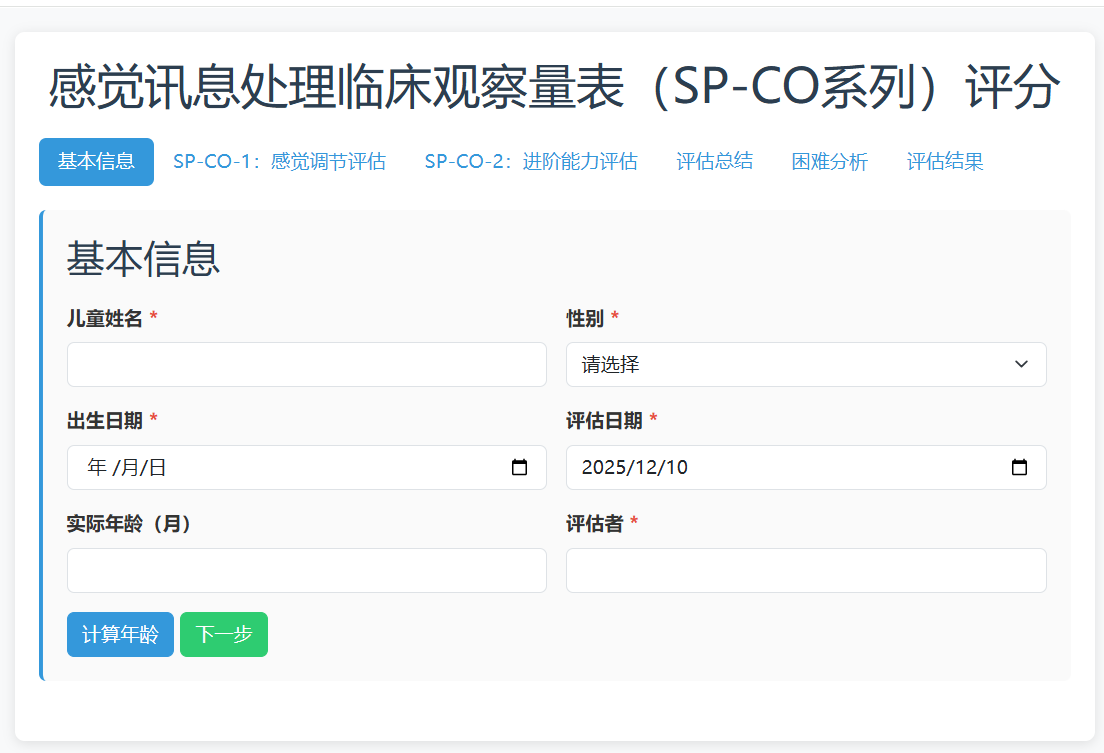1104x753 pixels.
Task: Focus the 评估者 text field
Action: pyautogui.click(x=806, y=570)
